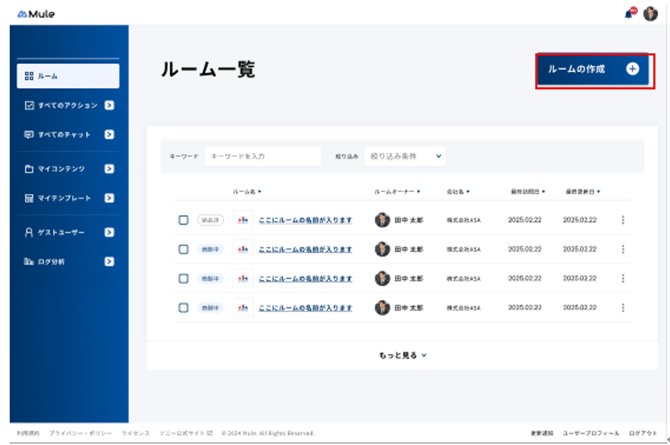This screenshot has width=670, height=445.
Task: Open the user avatar menu in header
Action: coord(650,14)
